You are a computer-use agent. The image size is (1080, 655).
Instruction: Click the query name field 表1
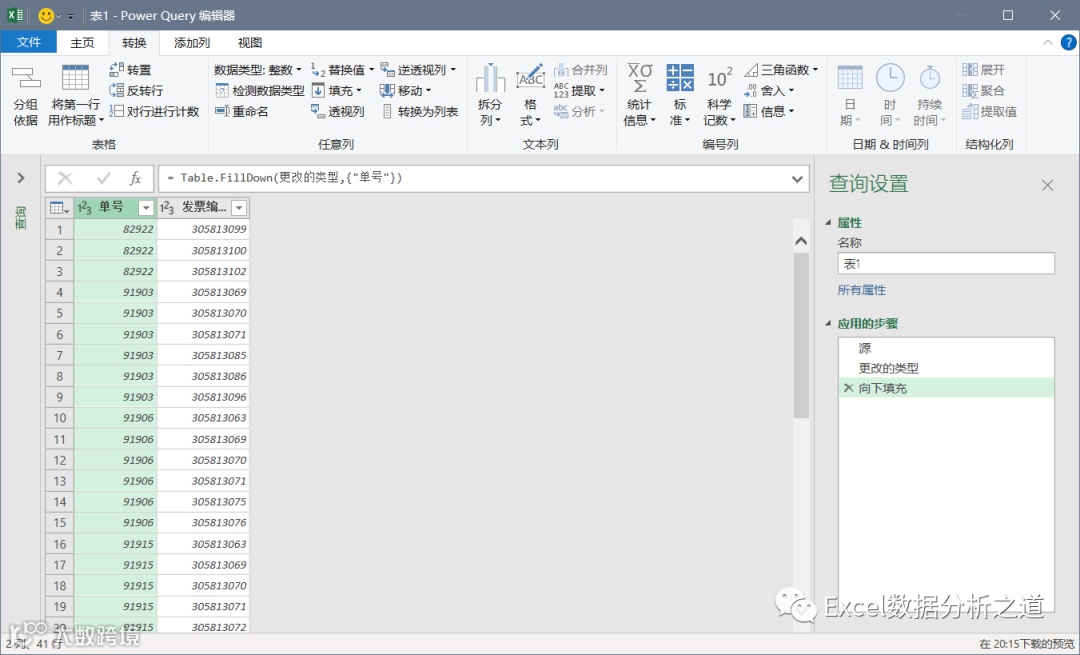click(946, 264)
